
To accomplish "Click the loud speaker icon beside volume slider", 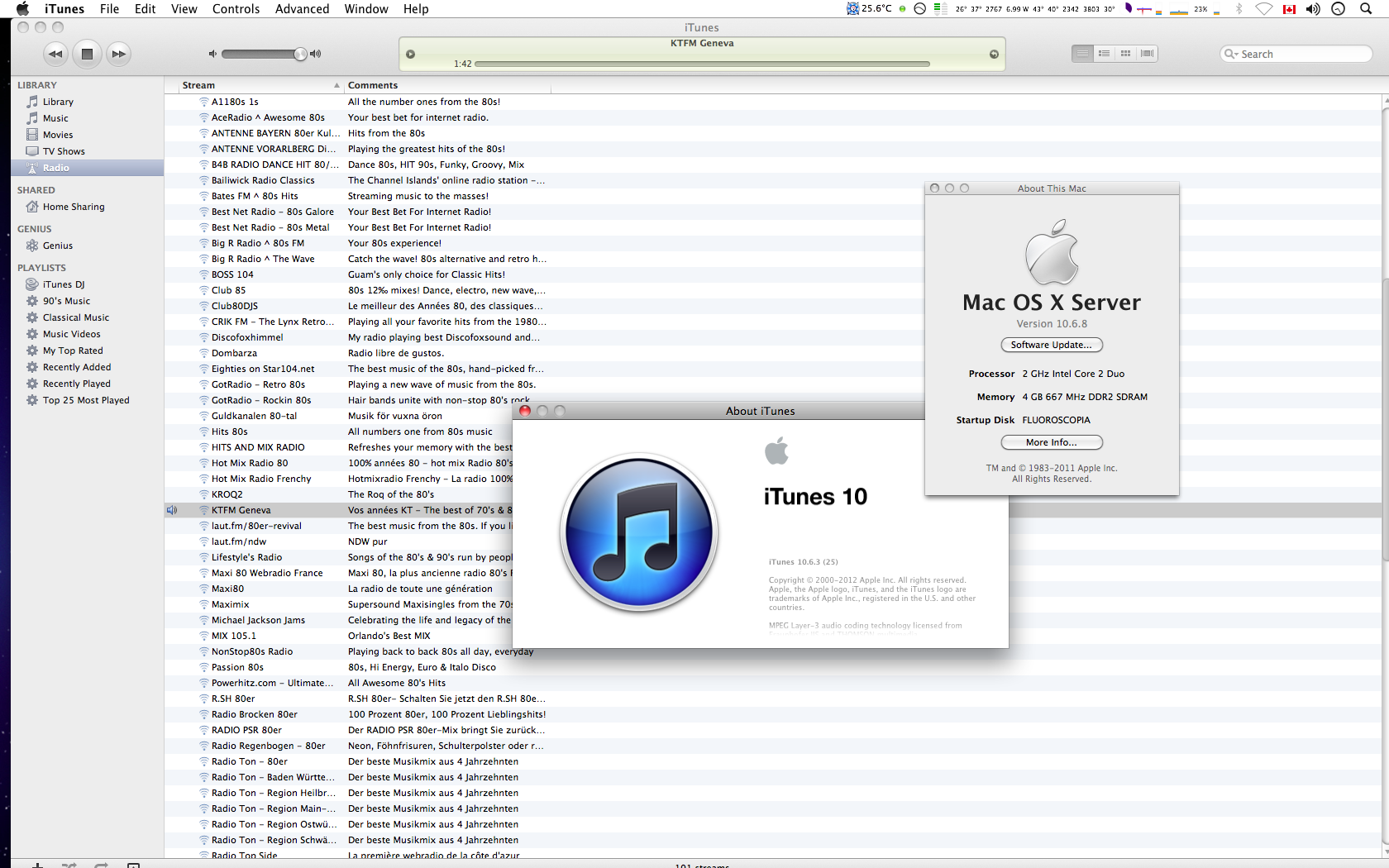I will pyautogui.click(x=315, y=54).
